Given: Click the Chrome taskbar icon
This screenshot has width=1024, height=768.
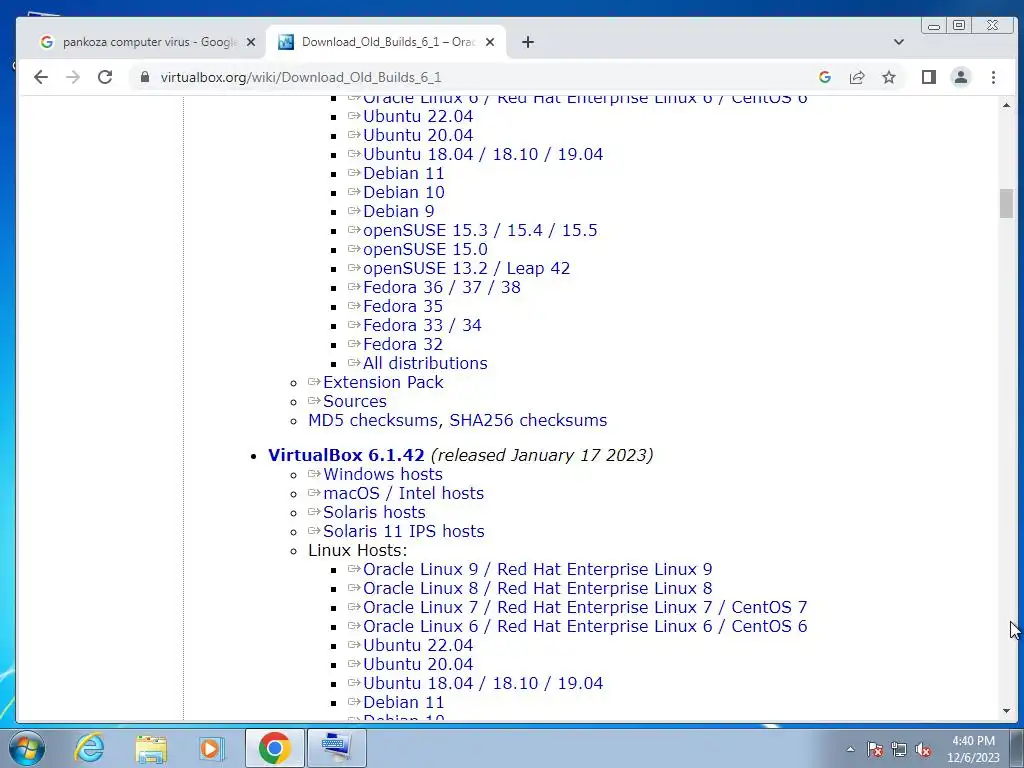Looking at the screenshot, I should click(274, 748).
